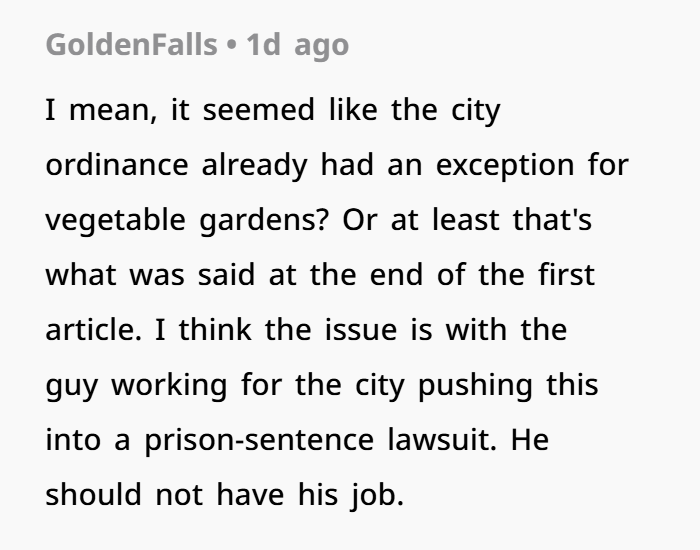This screenshot has height=550, width=700.
Task: Click the bullet separator after GoldenFalls
Action: click(x=231, y=45)
